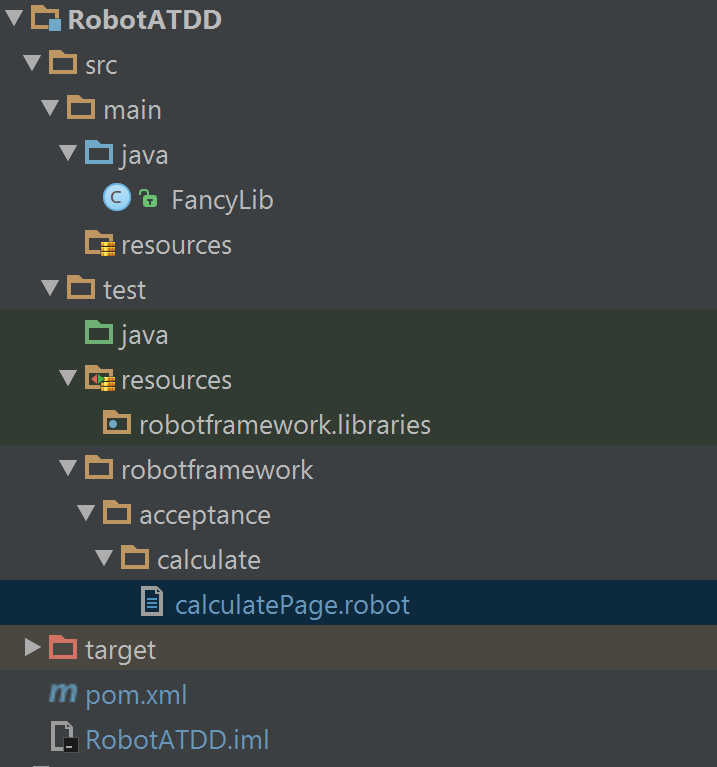The width and height of the screenshot is (717, 767).
Task: Select the FancyLib class label
Action: click(x=222, y=199)
